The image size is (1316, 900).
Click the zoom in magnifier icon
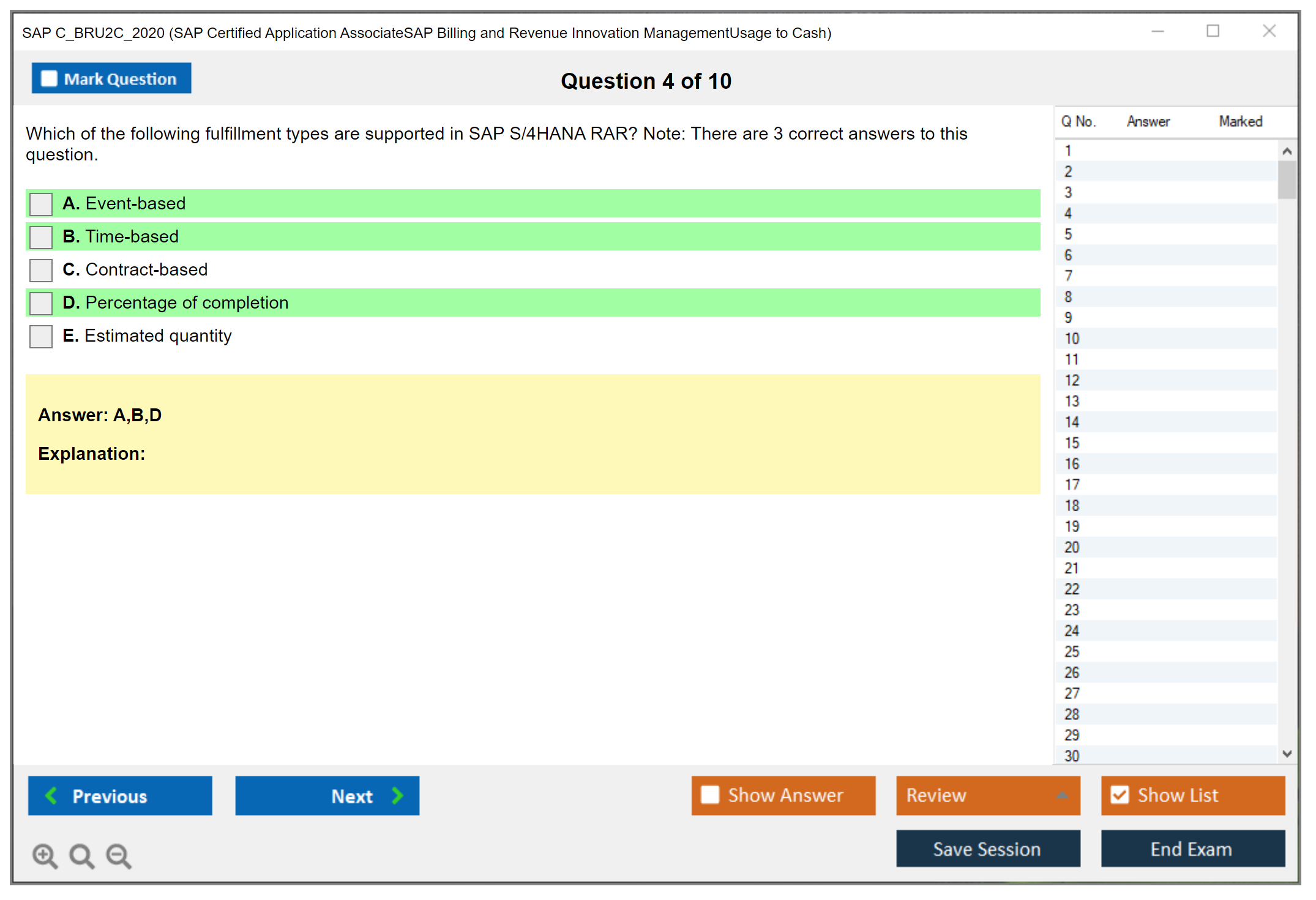pos(44,855)
